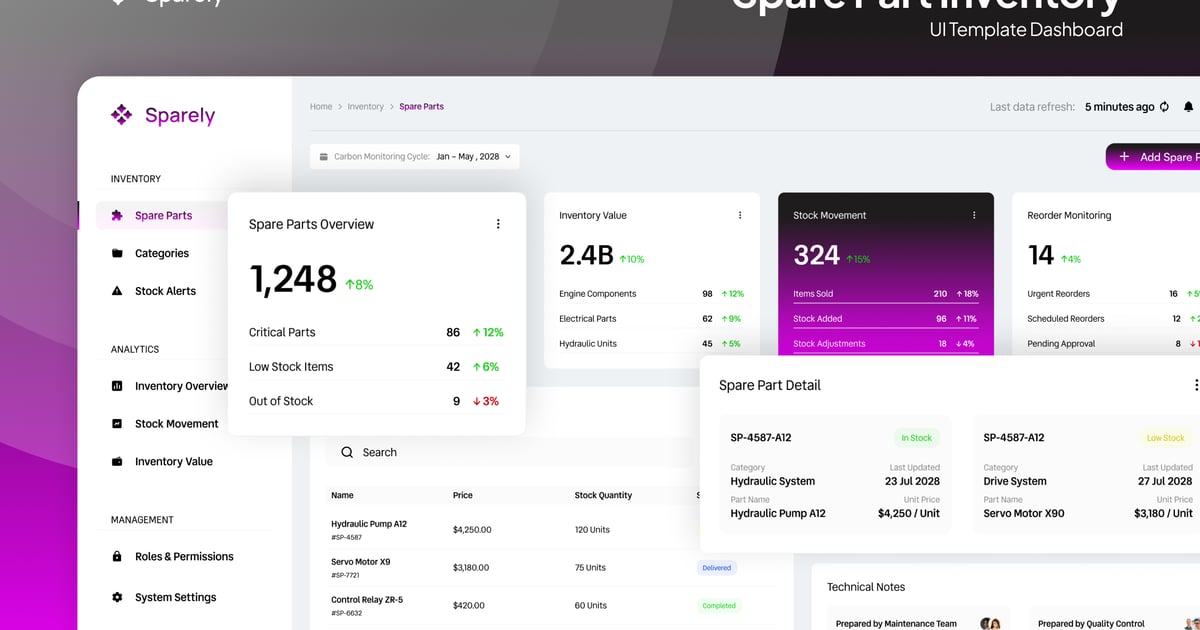Click the Categories folder icon

click(117, 253)
